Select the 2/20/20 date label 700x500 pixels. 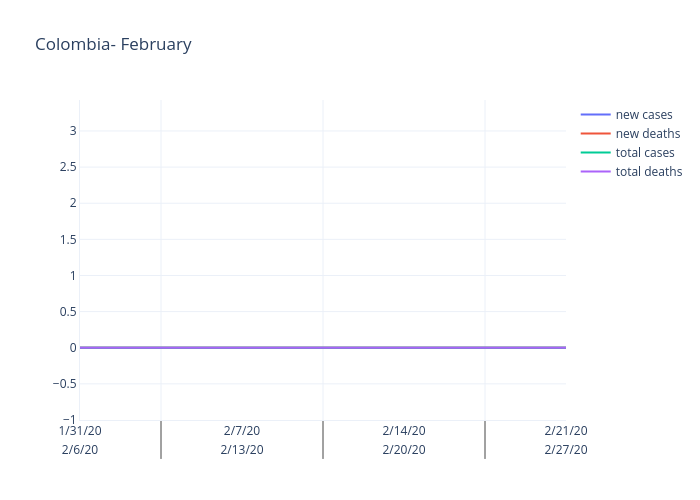(x=404, y=450)
